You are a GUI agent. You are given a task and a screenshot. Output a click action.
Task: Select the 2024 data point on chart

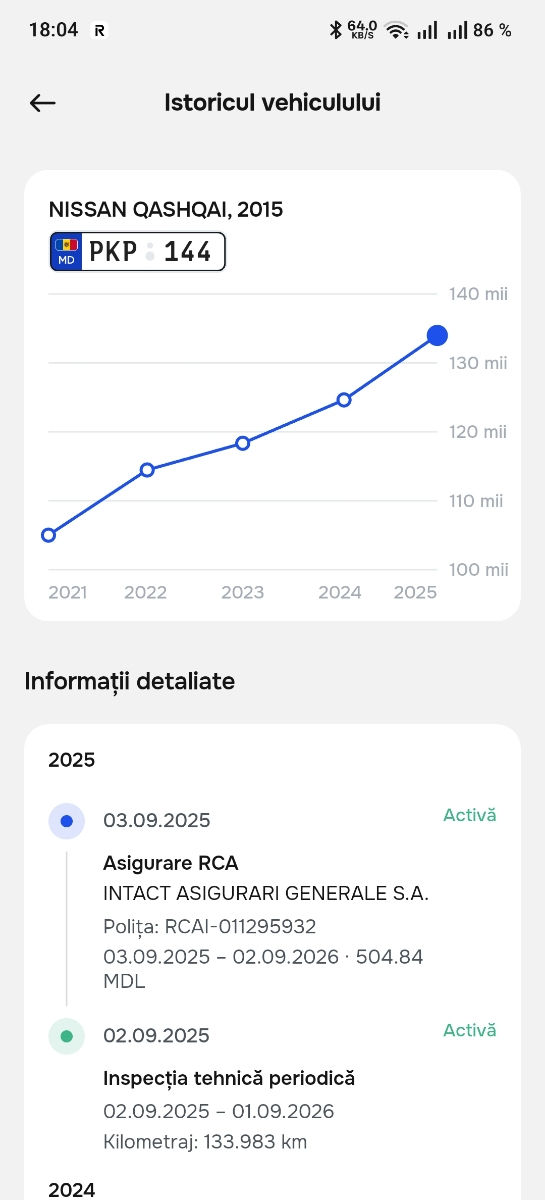click(344, 399)
